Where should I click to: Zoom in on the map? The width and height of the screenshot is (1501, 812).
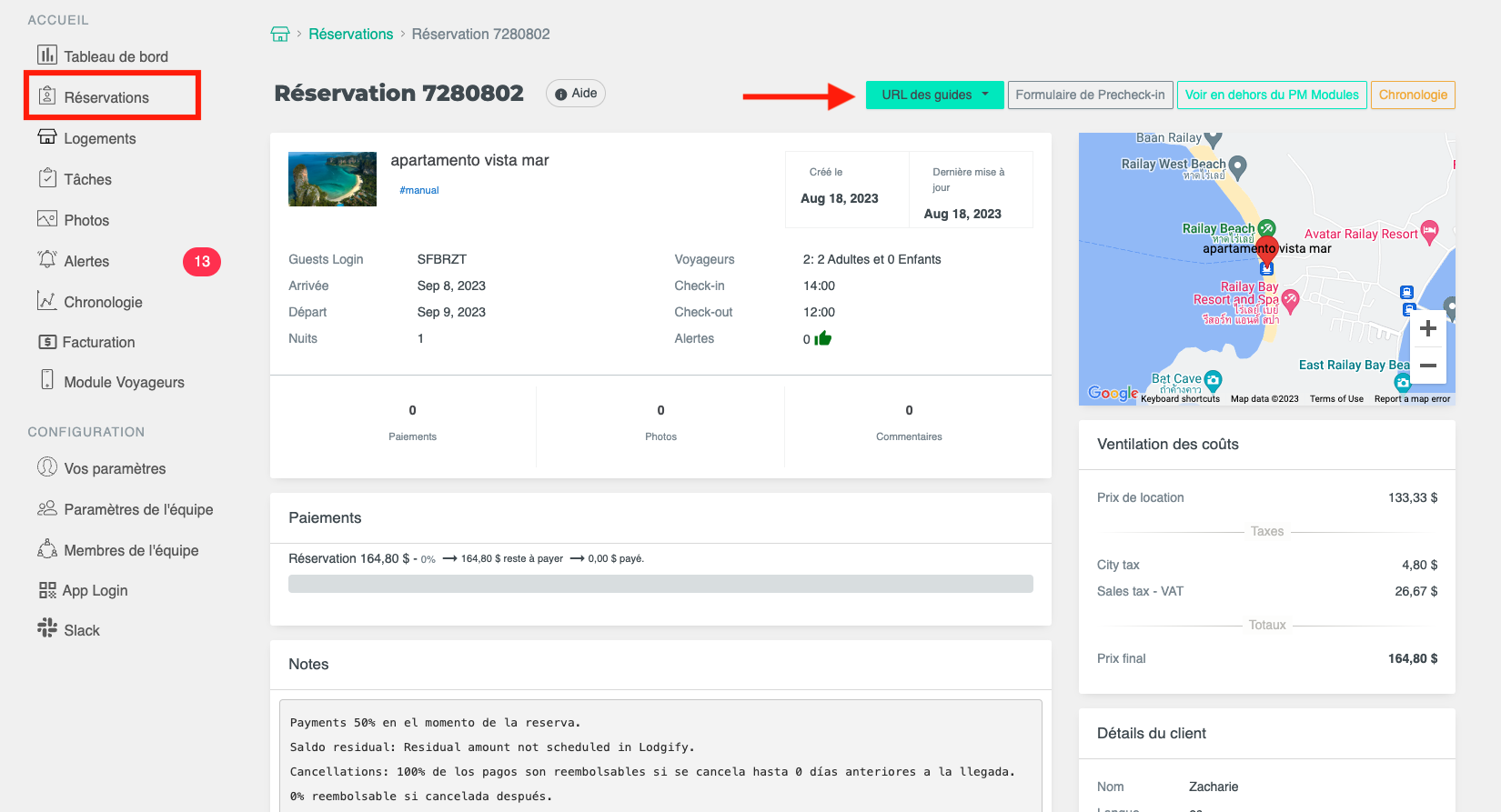1428,328
